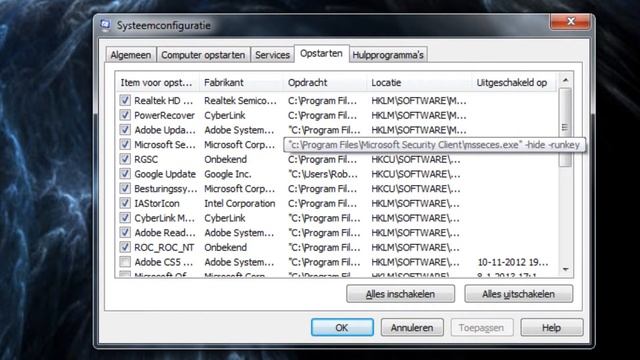
Task: Open the Algemeen tab
Action: click(x=131, y=55)
